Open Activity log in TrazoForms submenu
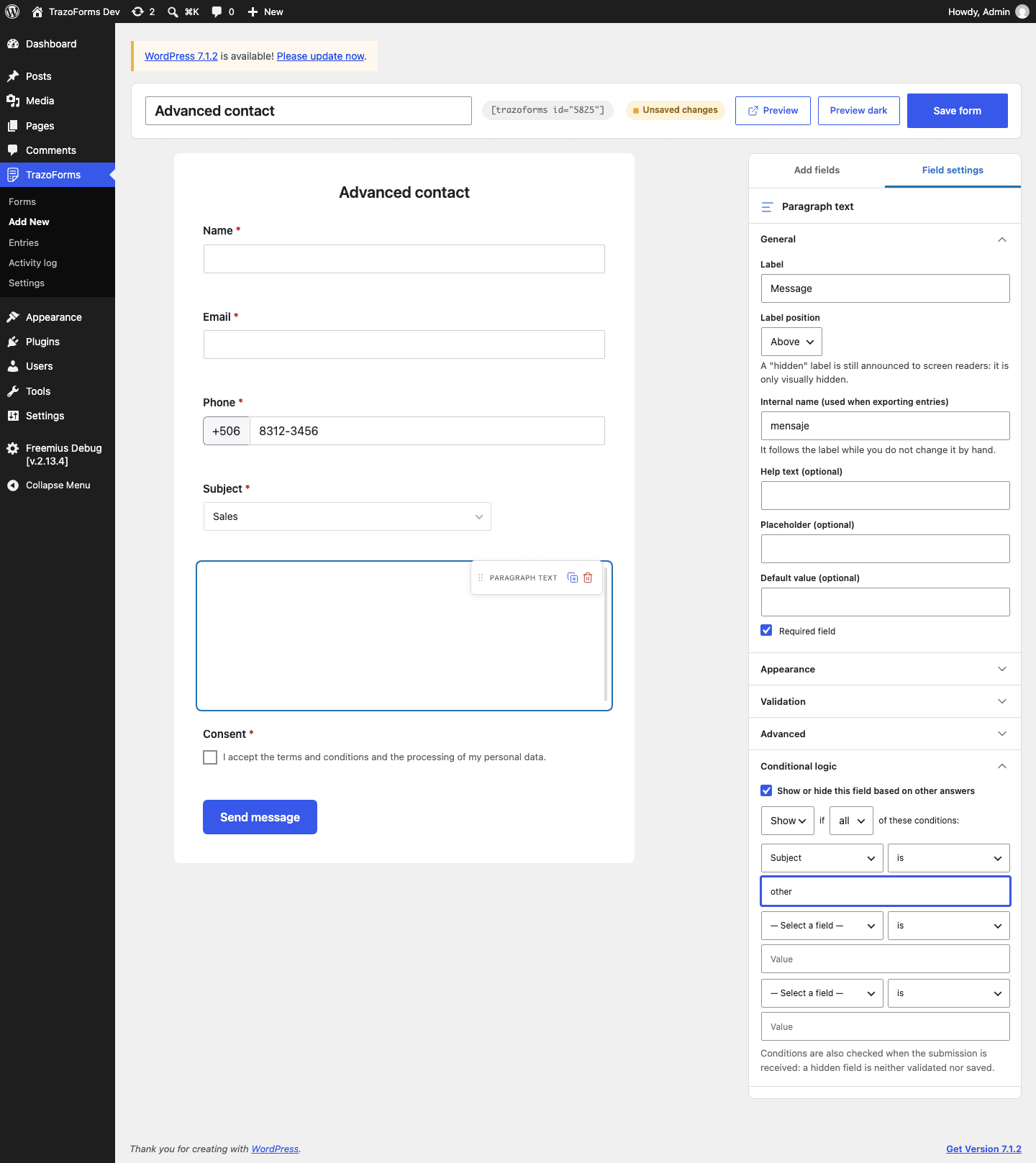The image size is (1036, 1163). (x=32, y=263)
